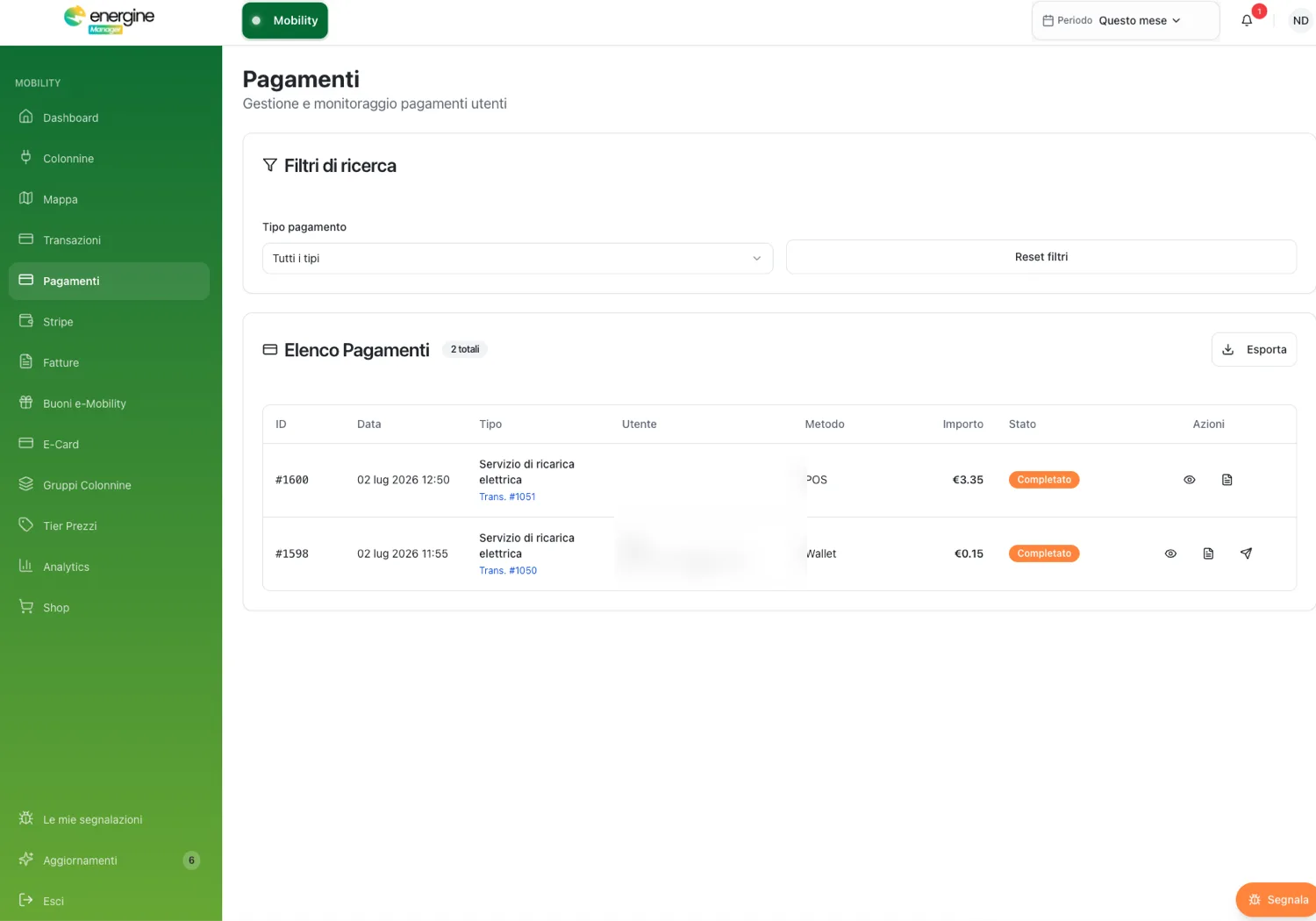Screen dimensions: 1316x921
Task: Open Le mie segnalazioni
Action: 109,819
